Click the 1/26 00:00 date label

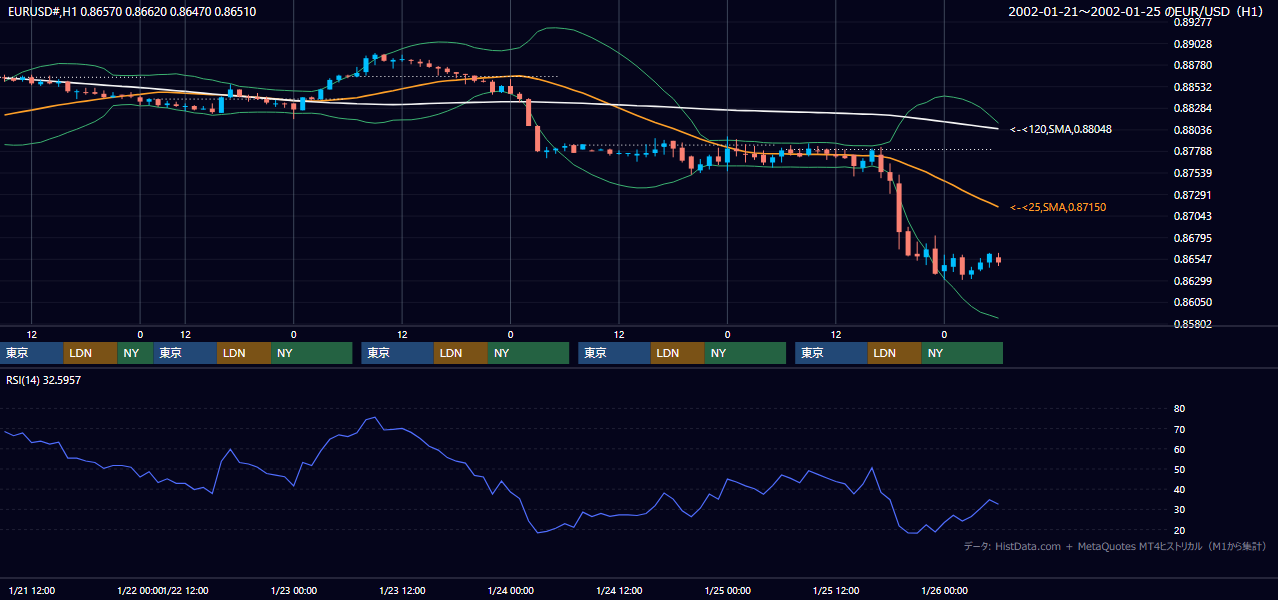[944, 591]
